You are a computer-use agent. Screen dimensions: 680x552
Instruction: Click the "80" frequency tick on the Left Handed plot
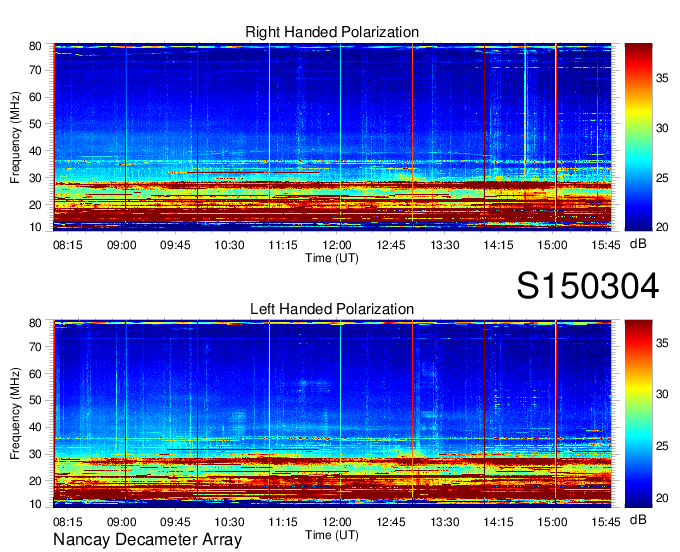pos(35,323)
